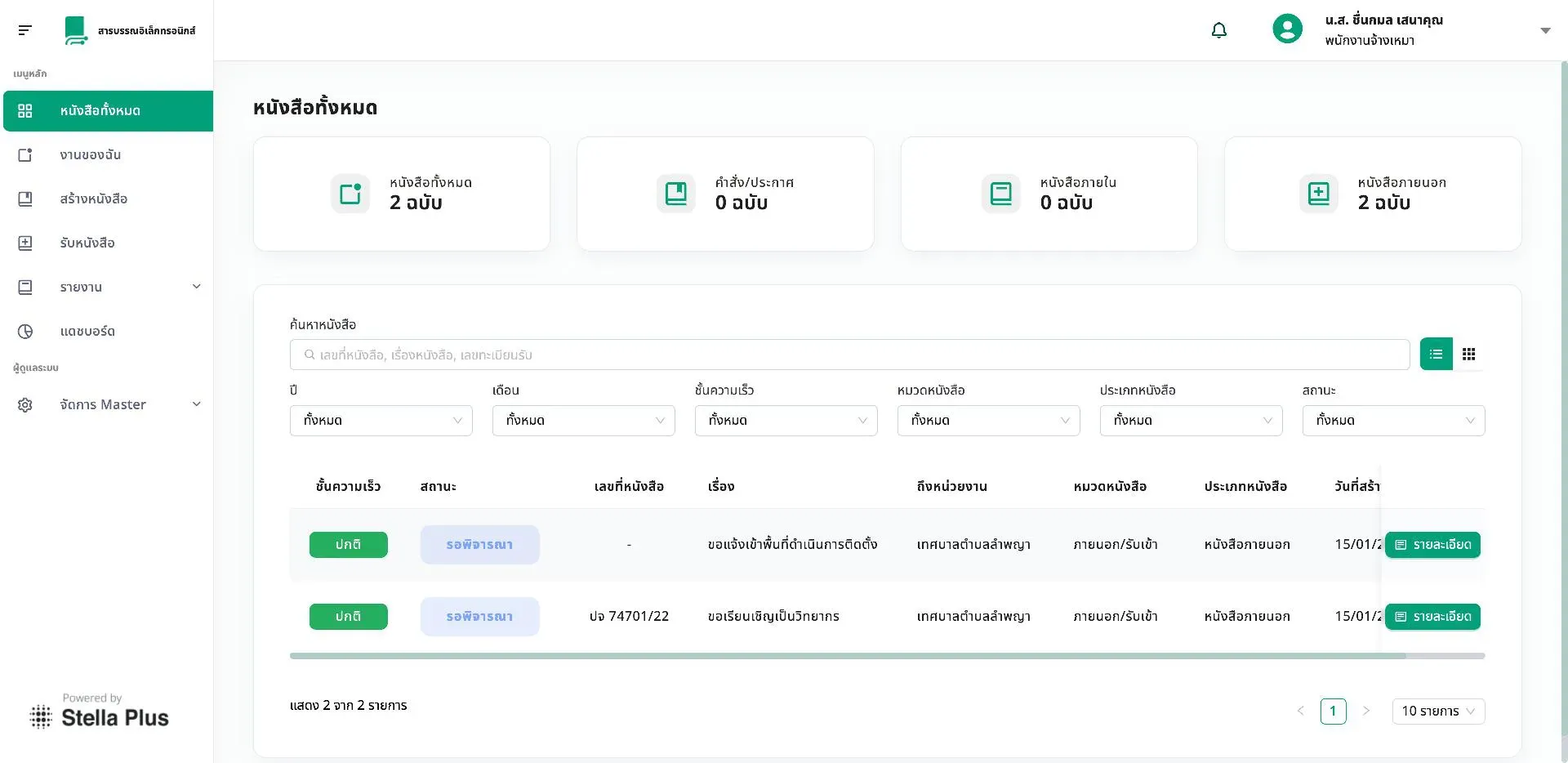Click the หนังสือภายนอก card icon

(1319, 194)
